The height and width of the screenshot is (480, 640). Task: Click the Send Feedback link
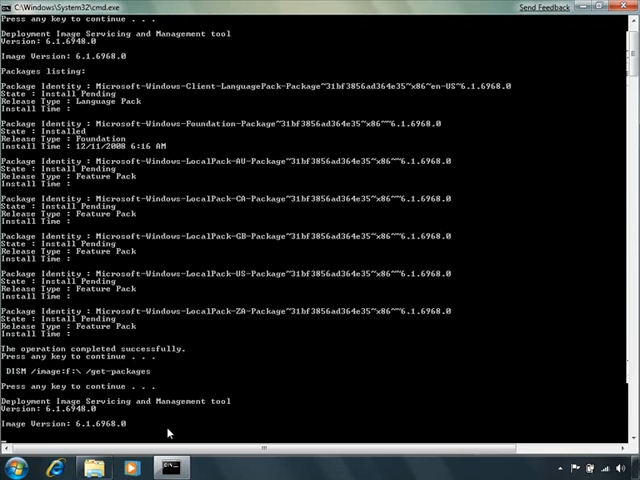544,7
